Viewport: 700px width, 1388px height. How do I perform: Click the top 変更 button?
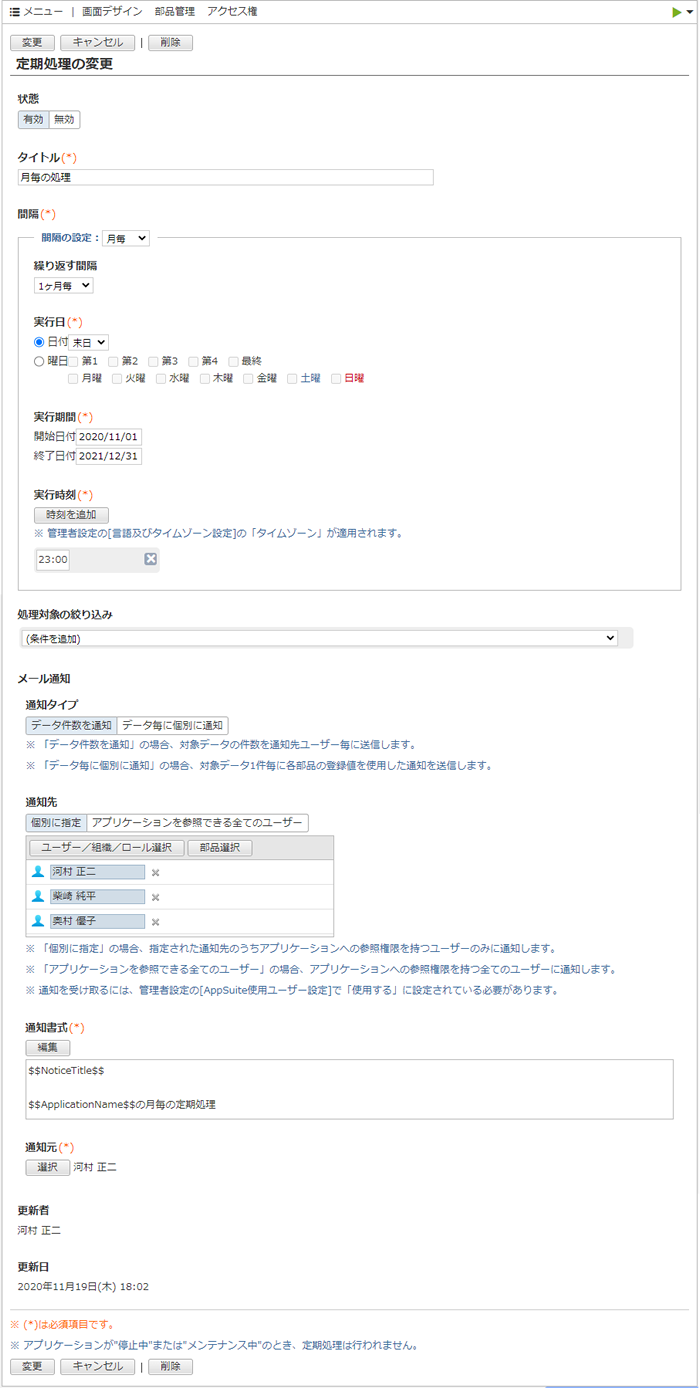[x=32, y=43]
